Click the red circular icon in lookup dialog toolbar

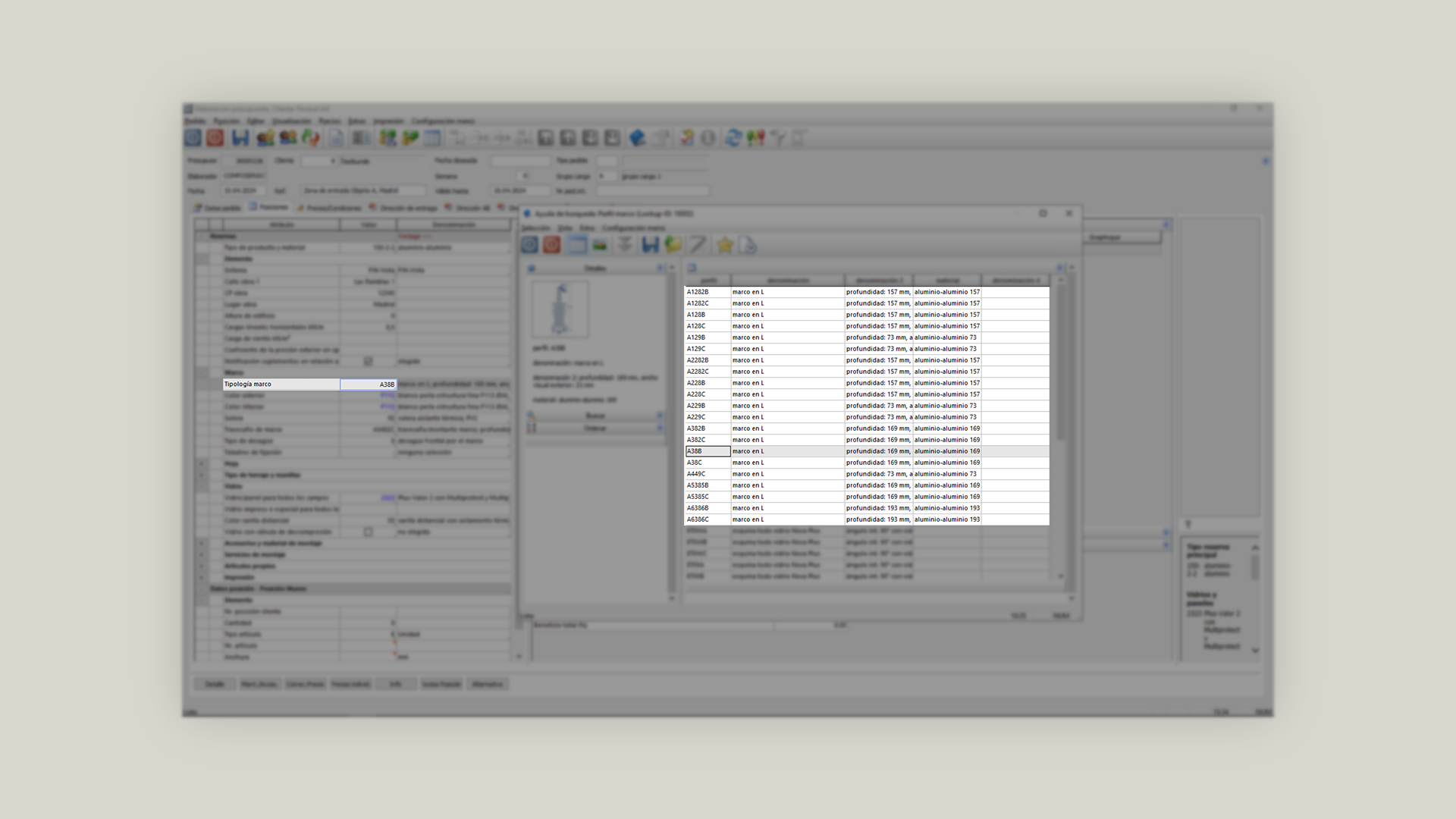click(551, 244)
